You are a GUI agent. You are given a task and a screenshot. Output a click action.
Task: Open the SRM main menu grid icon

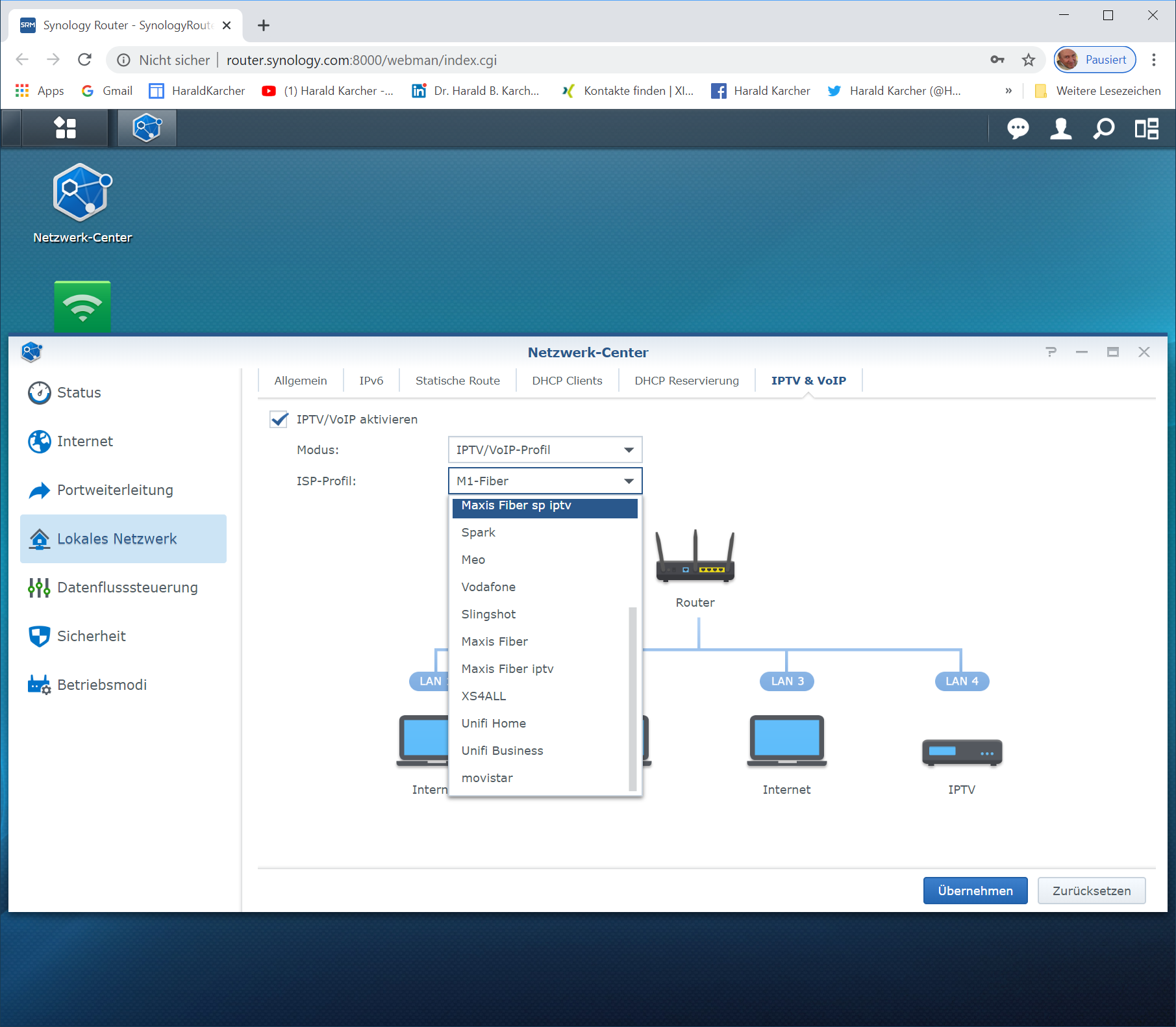pyautogui.click(x=65, y=128)
